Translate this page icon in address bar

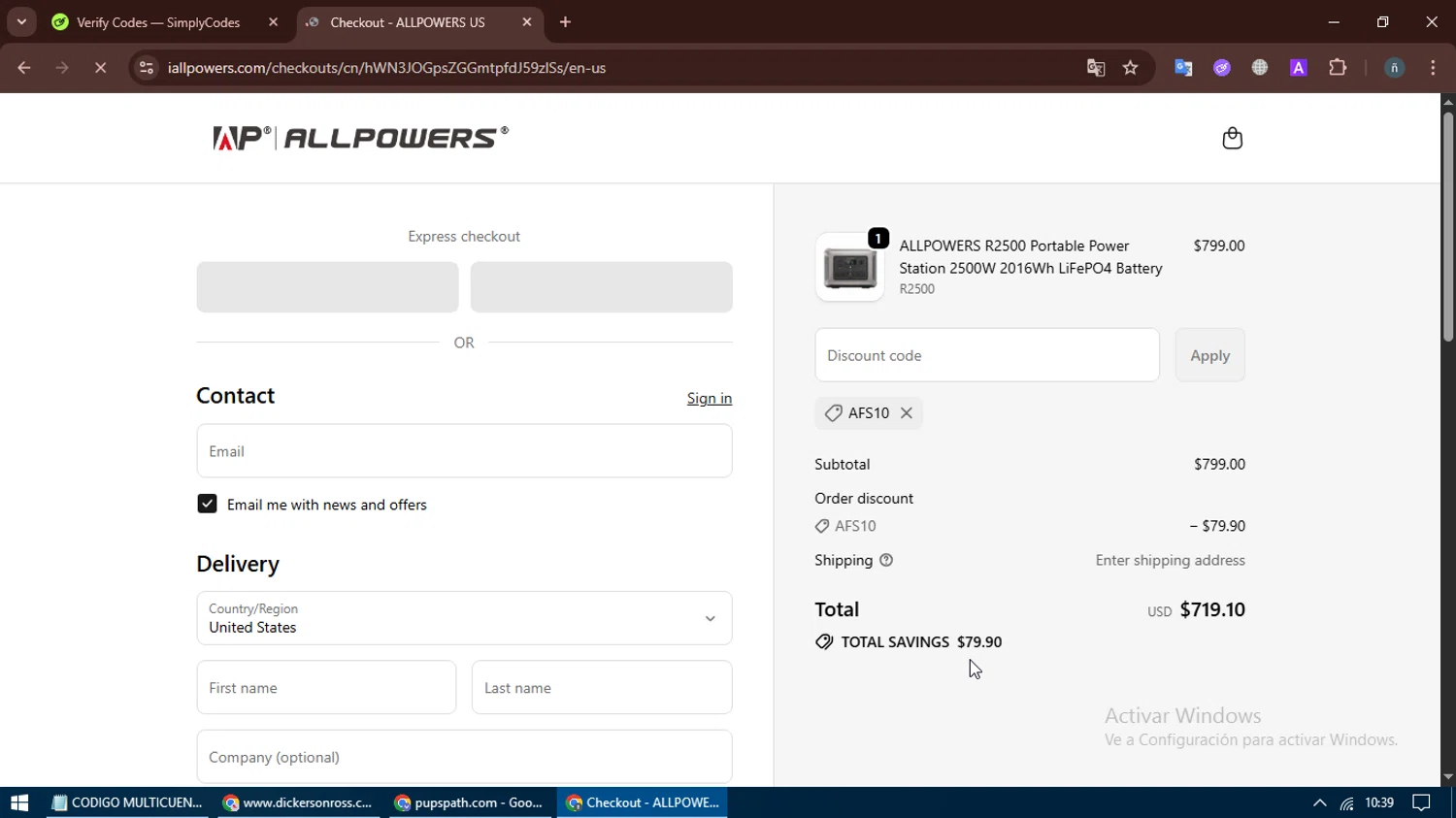coord(1096,68)
